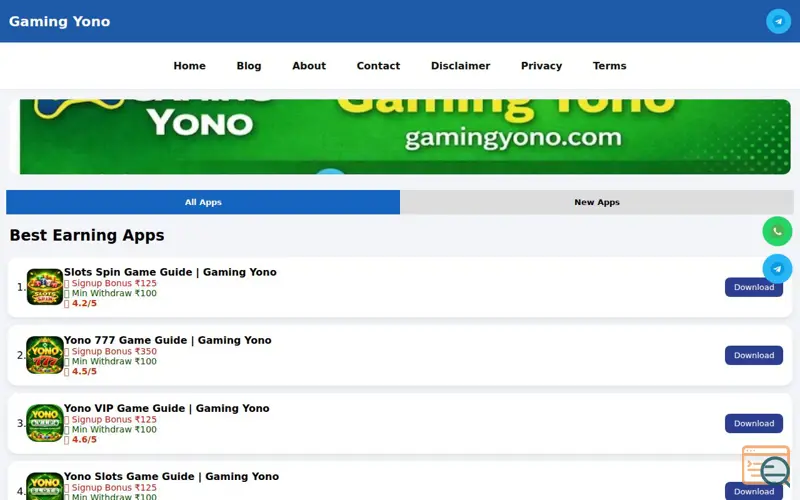
Task: Click 'Signup Bonus ₹350' text
Action: (114, 351)
